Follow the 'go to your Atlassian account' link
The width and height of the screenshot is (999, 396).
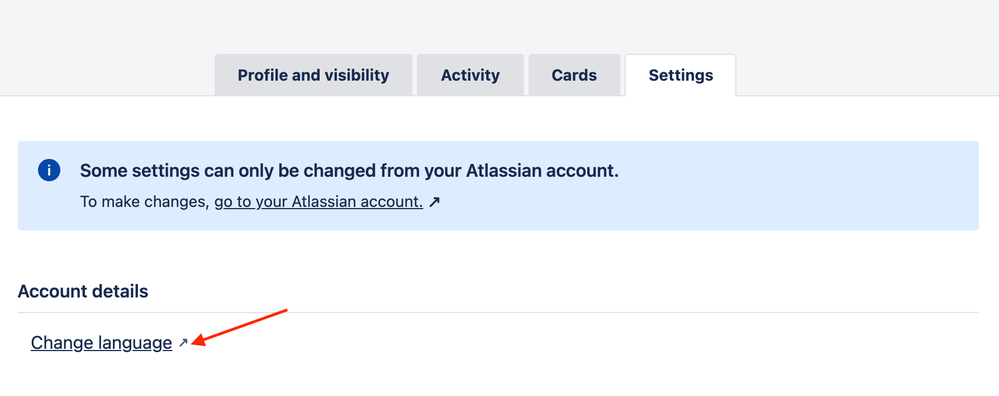pyautogui.click(x=319, y=202)
